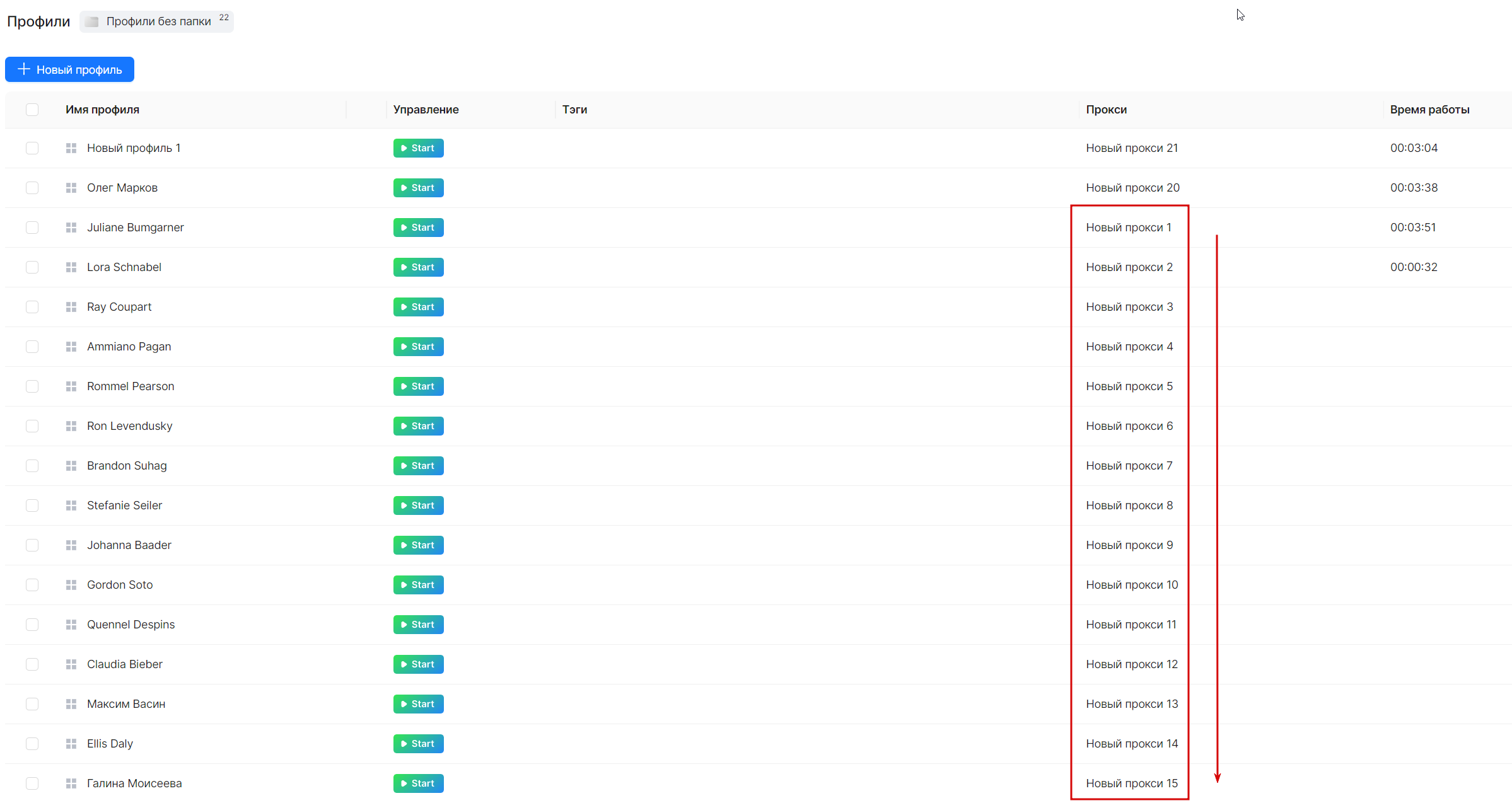
Task: Start the Максим Васин profile
Action: (x=418, y=704)
